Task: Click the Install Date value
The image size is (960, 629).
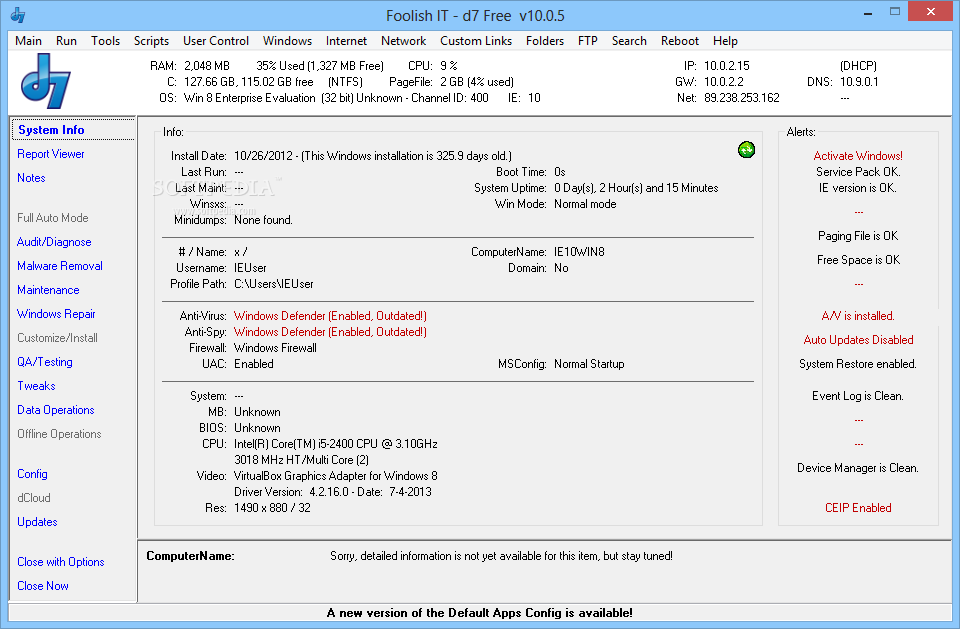Action: [x=373, y=156]
